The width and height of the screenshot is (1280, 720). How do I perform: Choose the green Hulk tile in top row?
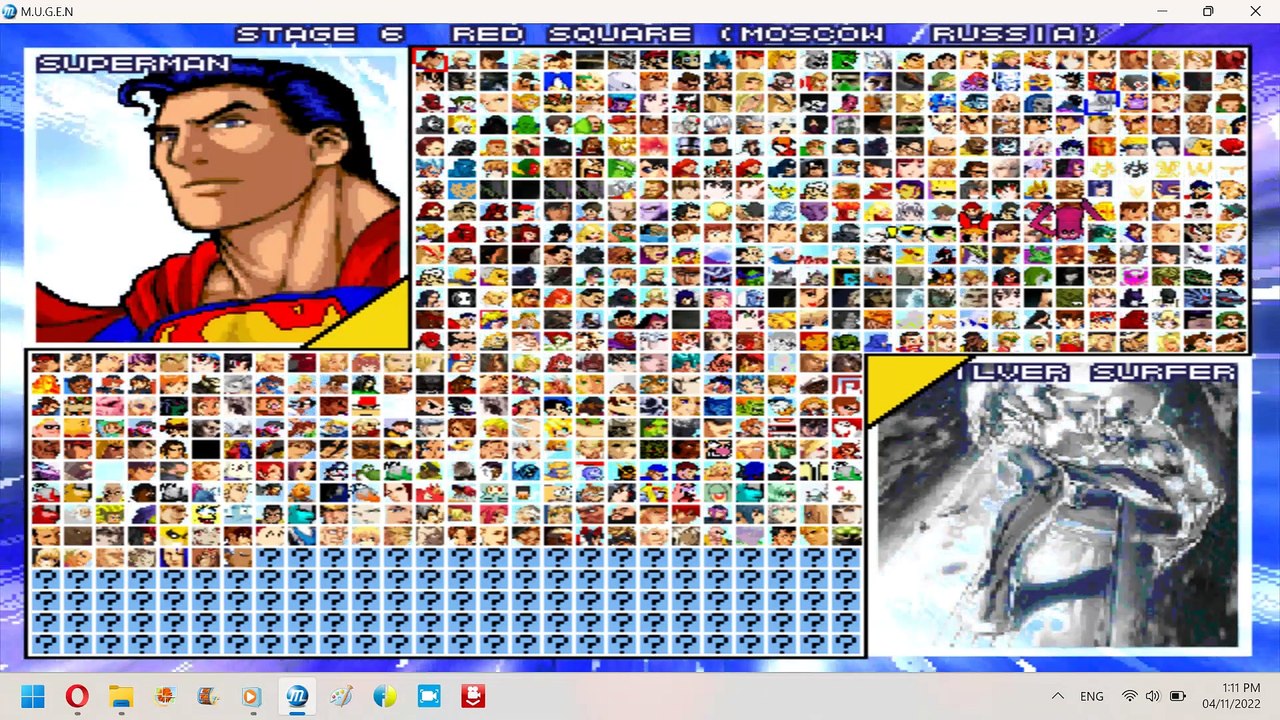846,60
